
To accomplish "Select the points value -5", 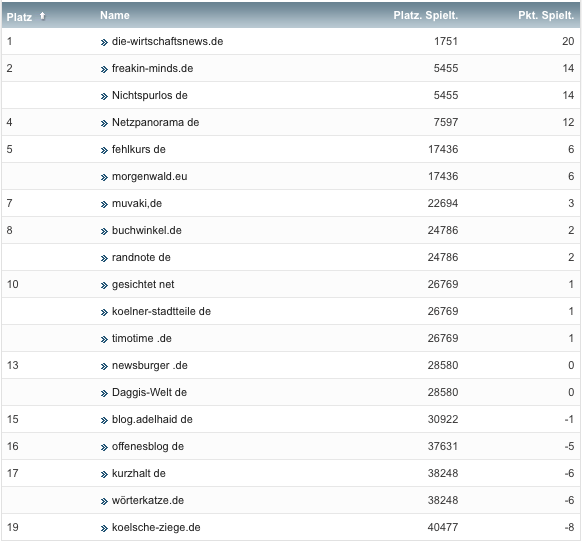I will pos(569,446).
